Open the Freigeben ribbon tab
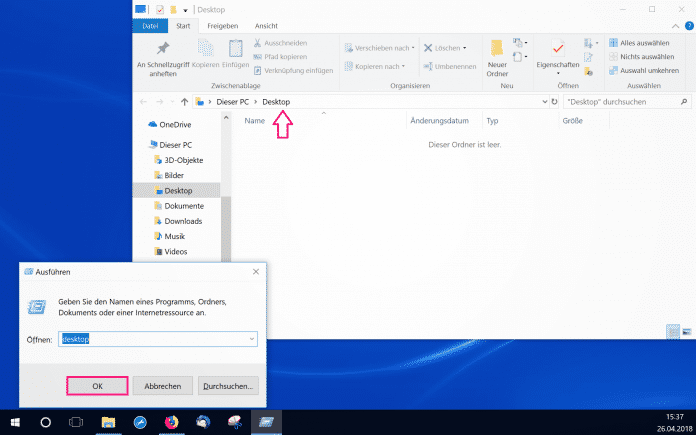The width and height of the screenshot is (696, 435). [x=222, y=25]
